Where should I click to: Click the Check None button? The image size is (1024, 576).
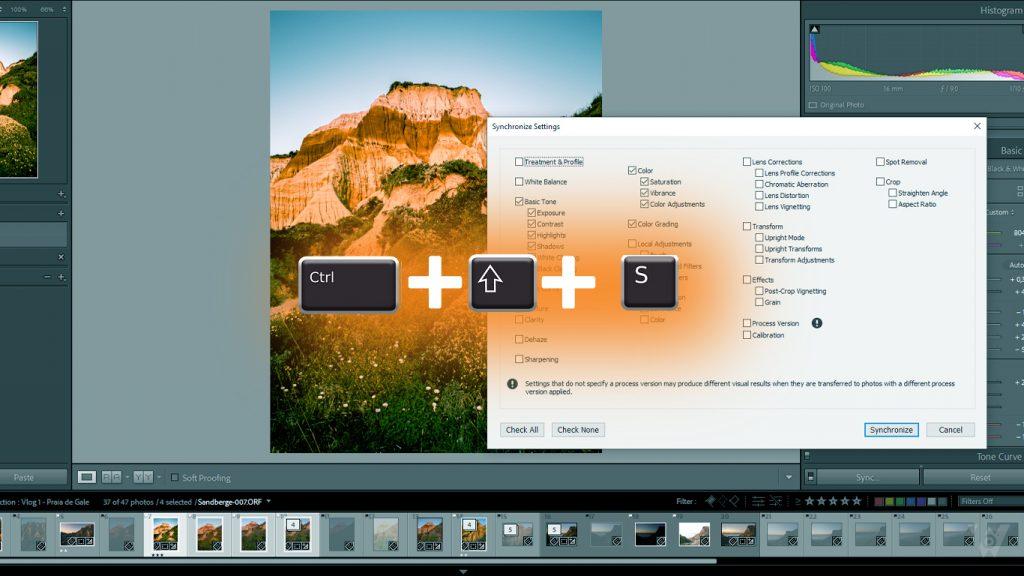click(x=578, y=430)
